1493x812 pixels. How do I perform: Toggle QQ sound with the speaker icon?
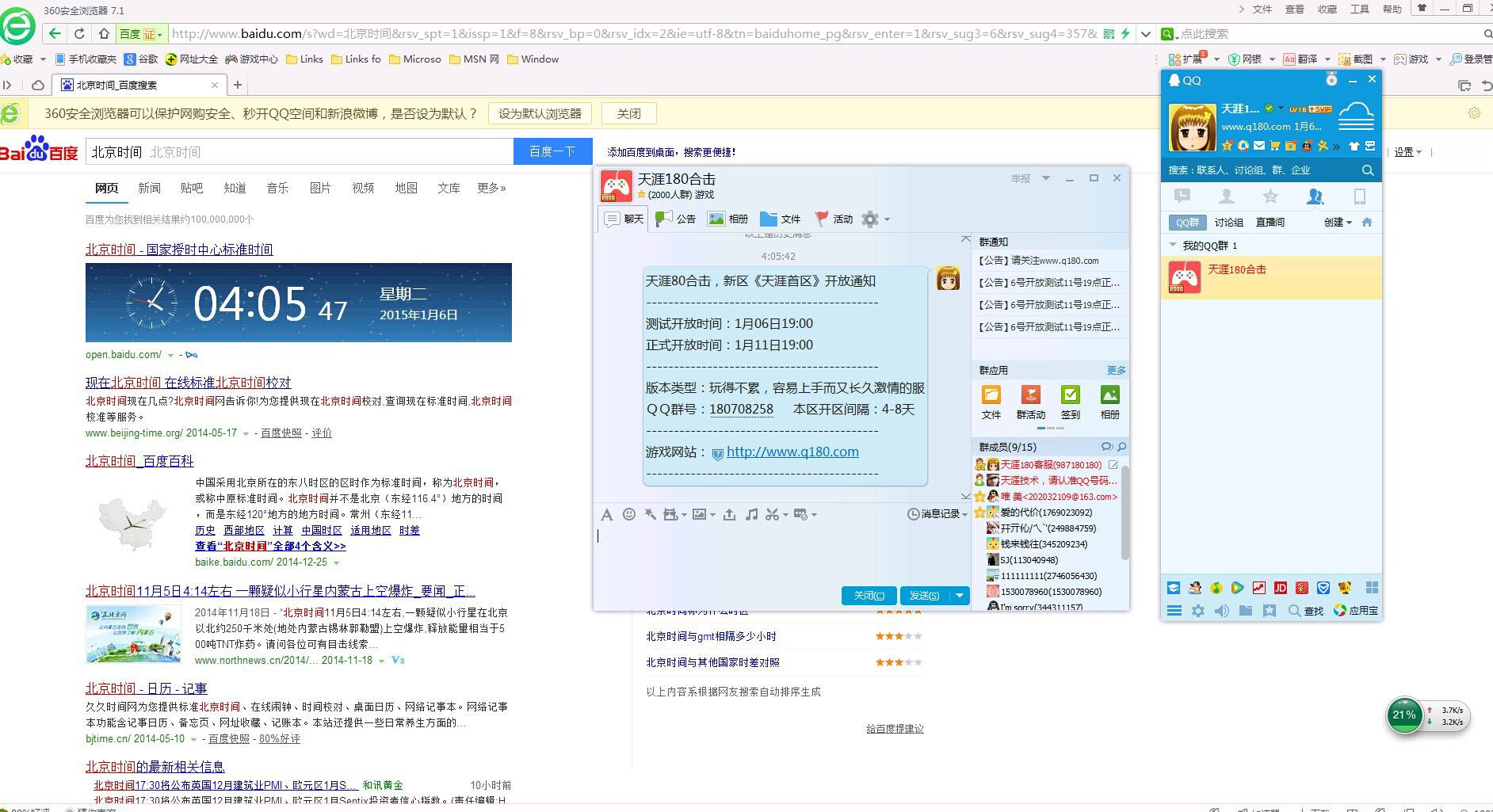coord(1222,611)
